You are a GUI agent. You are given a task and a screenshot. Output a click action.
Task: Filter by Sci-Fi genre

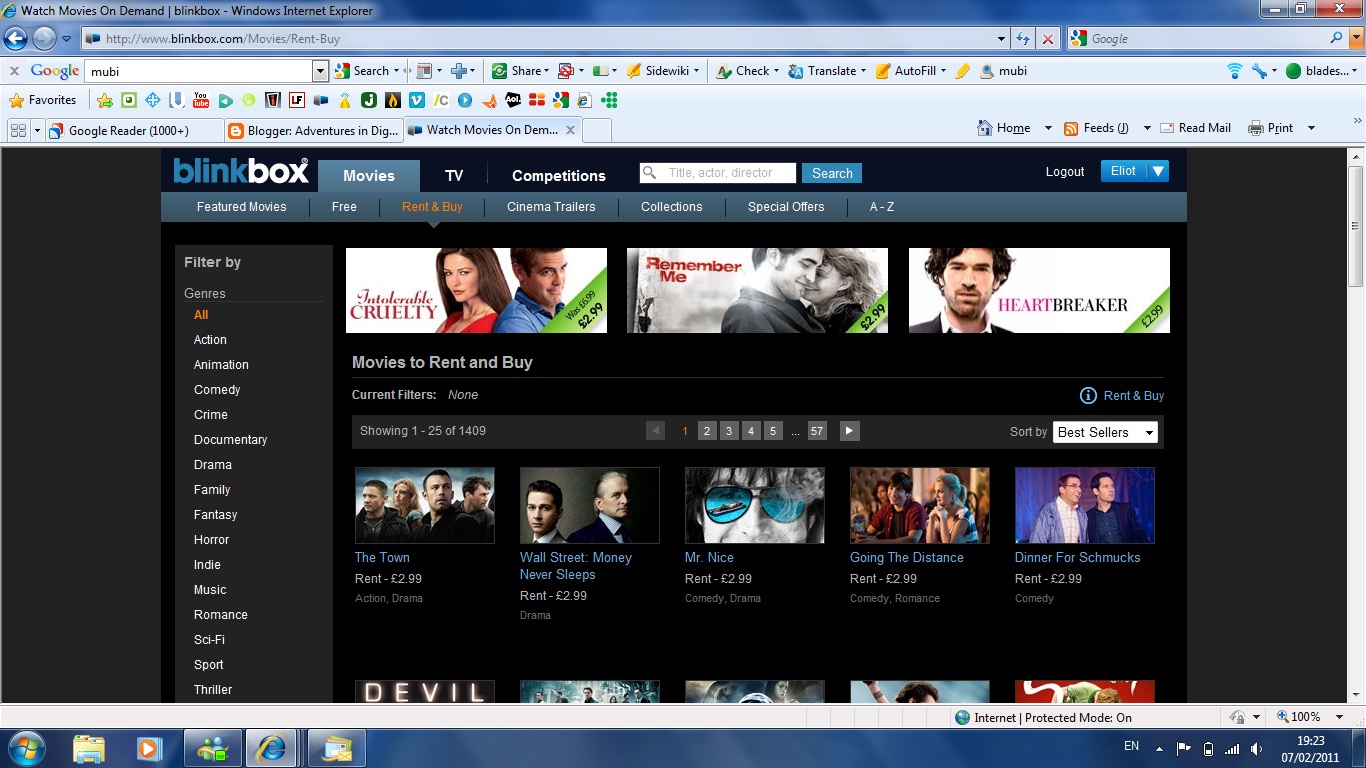pos(209,640)
